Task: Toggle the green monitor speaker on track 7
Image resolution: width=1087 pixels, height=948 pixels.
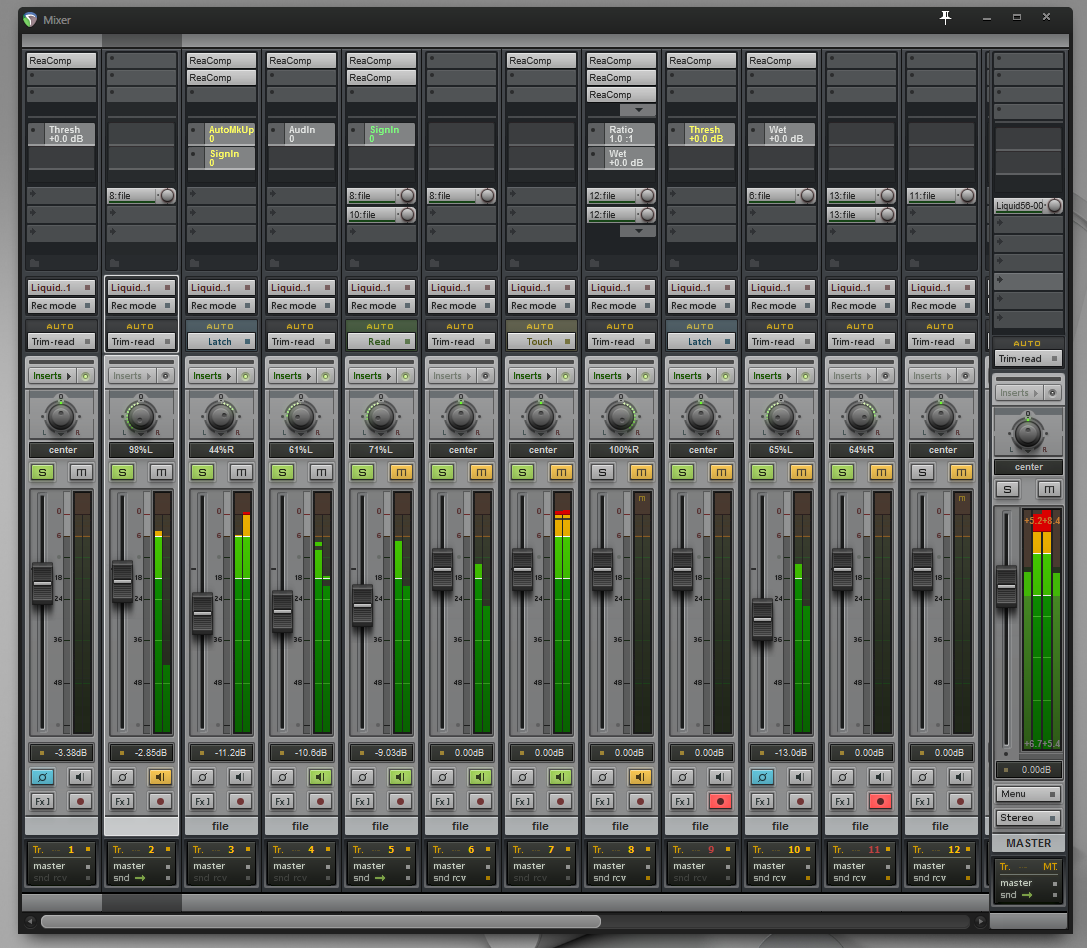Action: click(560, 777)
